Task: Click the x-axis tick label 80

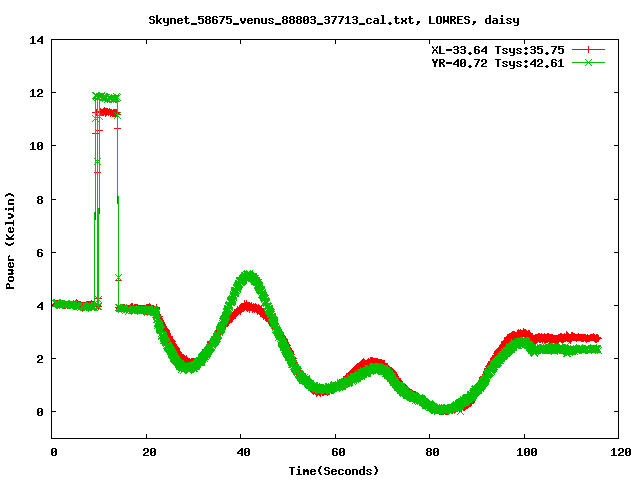Action: tap(432, 452)
